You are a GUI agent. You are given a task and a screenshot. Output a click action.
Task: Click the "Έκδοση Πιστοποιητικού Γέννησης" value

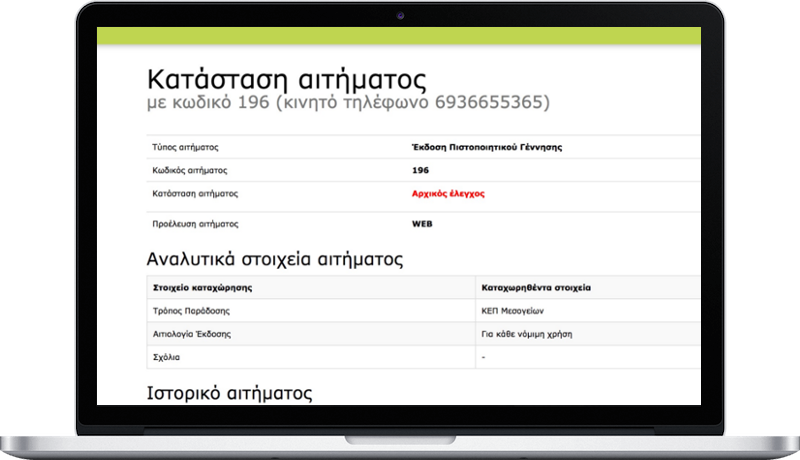486,147
